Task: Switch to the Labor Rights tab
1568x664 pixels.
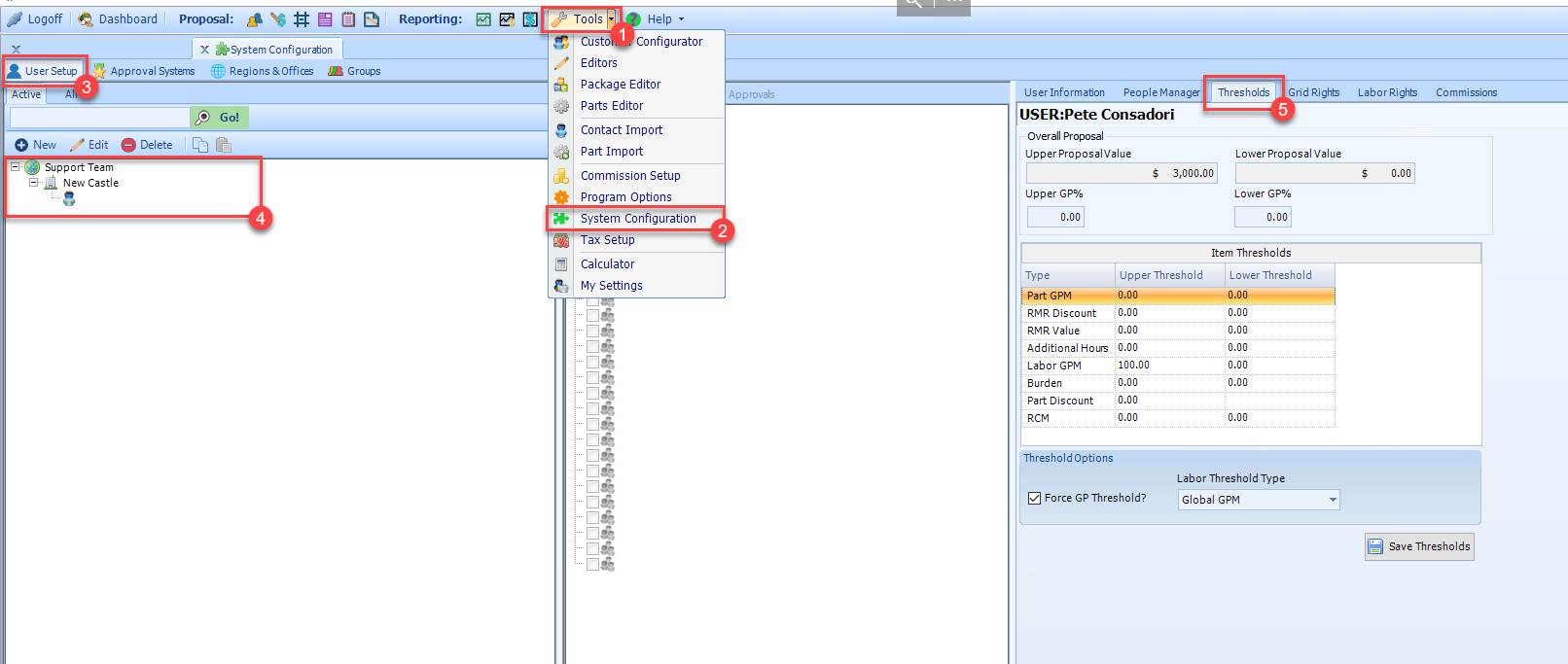Action: pos(1387,92)
